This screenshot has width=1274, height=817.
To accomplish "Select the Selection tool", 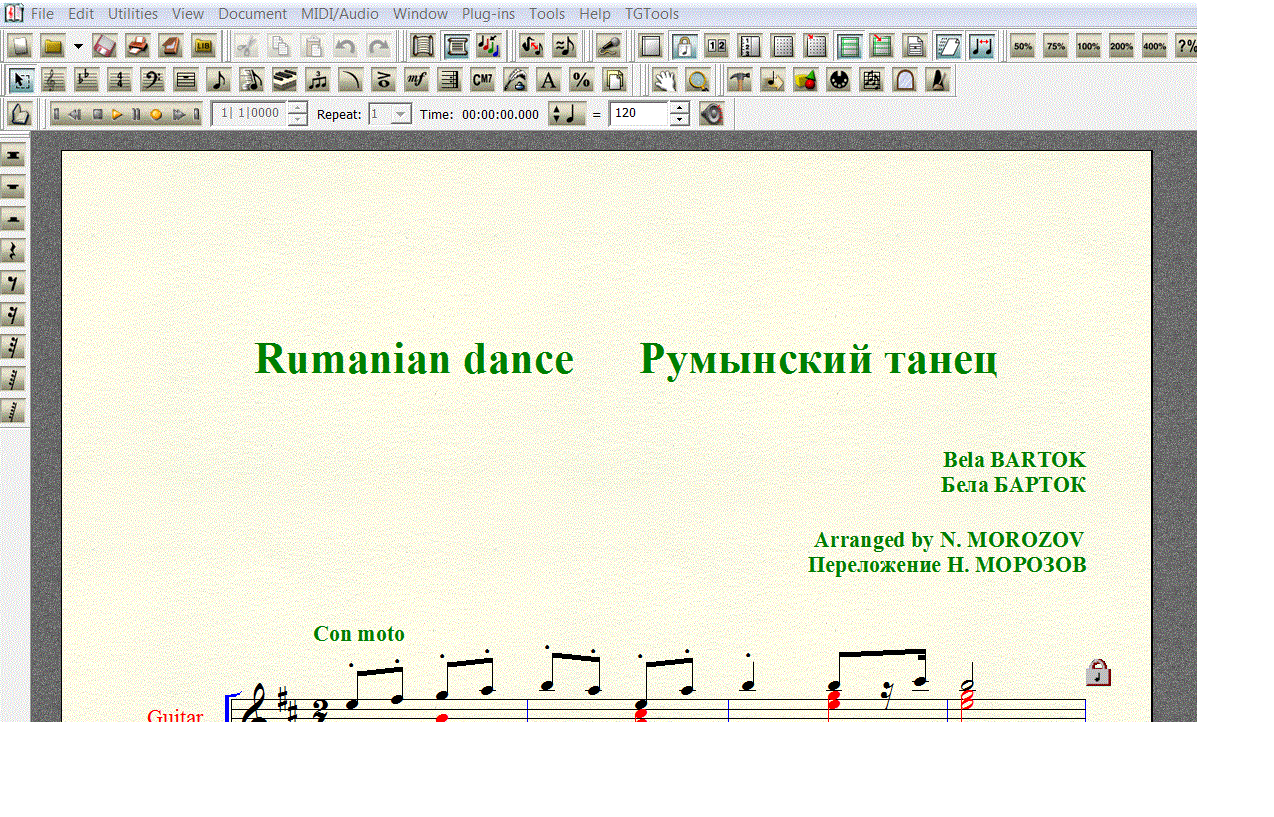I will (22, 80).
